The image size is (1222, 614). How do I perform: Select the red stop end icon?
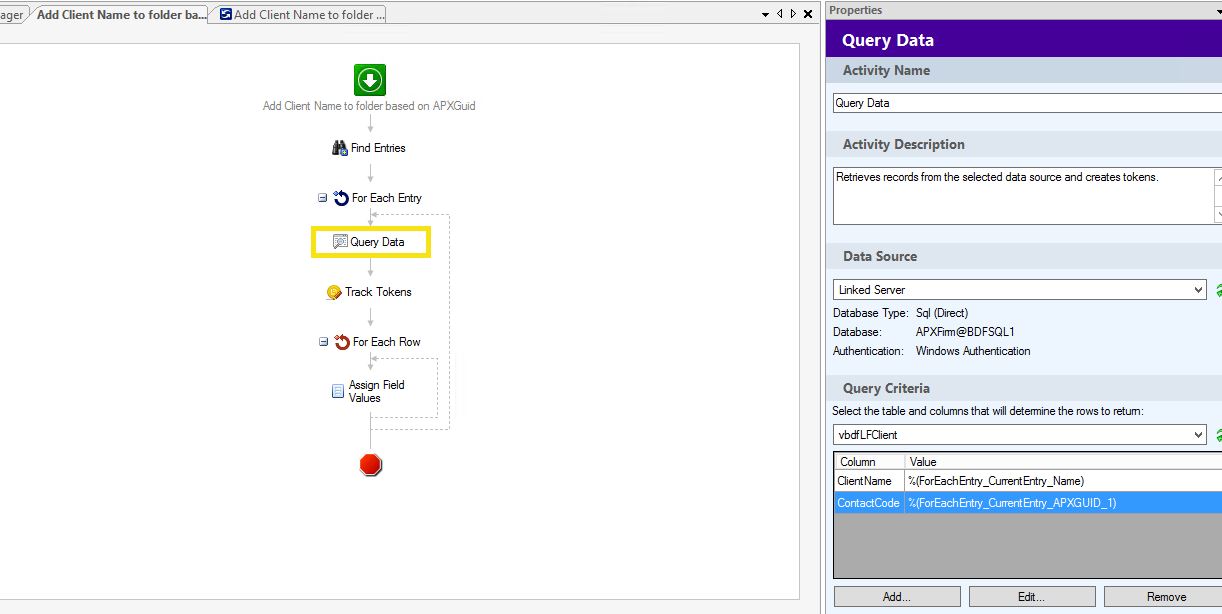[x=370, y=465]
